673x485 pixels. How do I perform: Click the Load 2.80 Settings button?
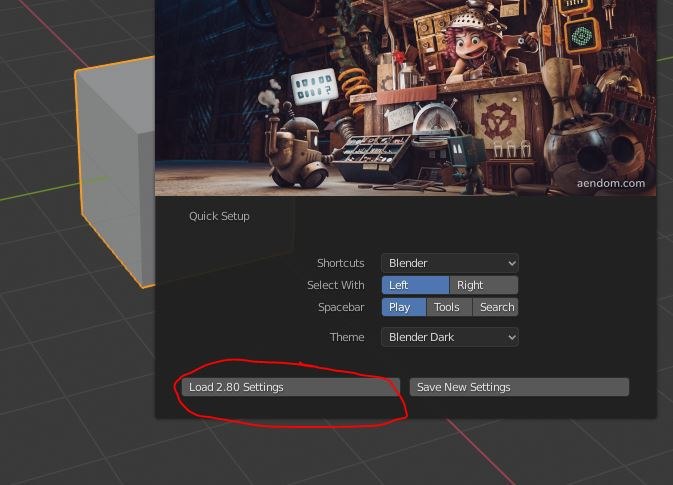(291, 387)
